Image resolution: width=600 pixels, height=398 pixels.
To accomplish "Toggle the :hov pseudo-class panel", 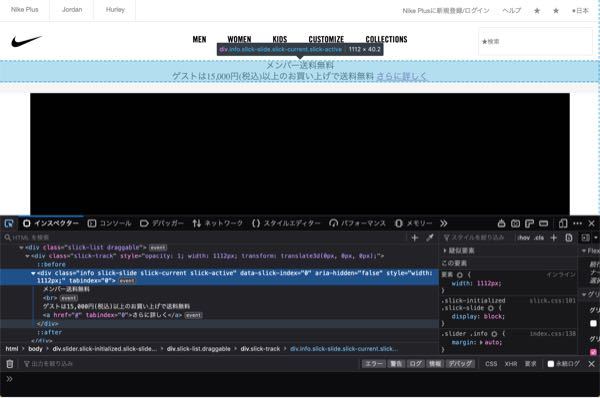I will click(523, 238).
